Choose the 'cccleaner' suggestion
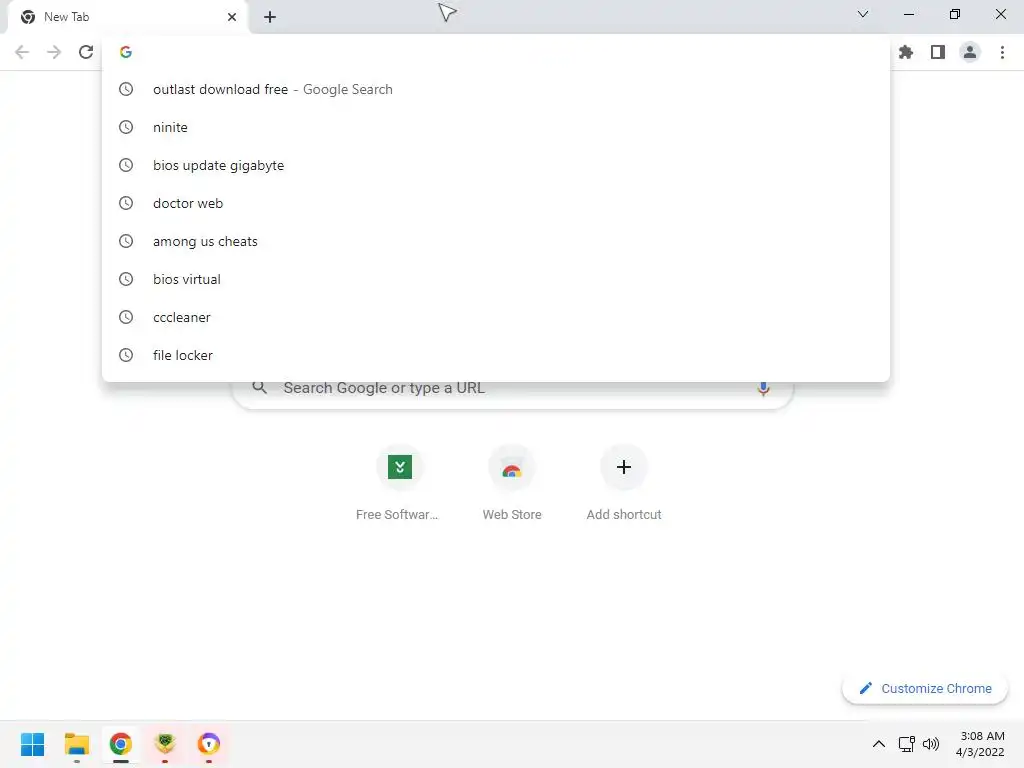This screenshot has height=768, width=1024. (x=496, y=317)
